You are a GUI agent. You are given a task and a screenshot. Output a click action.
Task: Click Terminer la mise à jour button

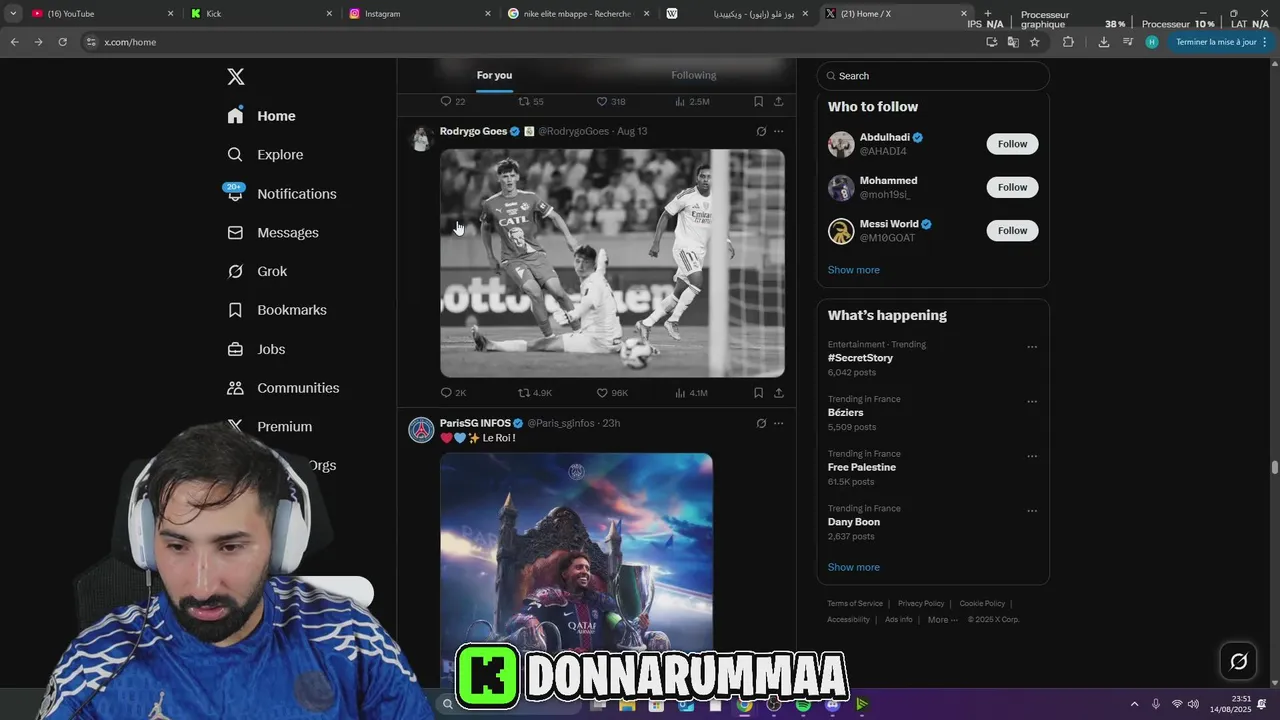(1221, 42)
